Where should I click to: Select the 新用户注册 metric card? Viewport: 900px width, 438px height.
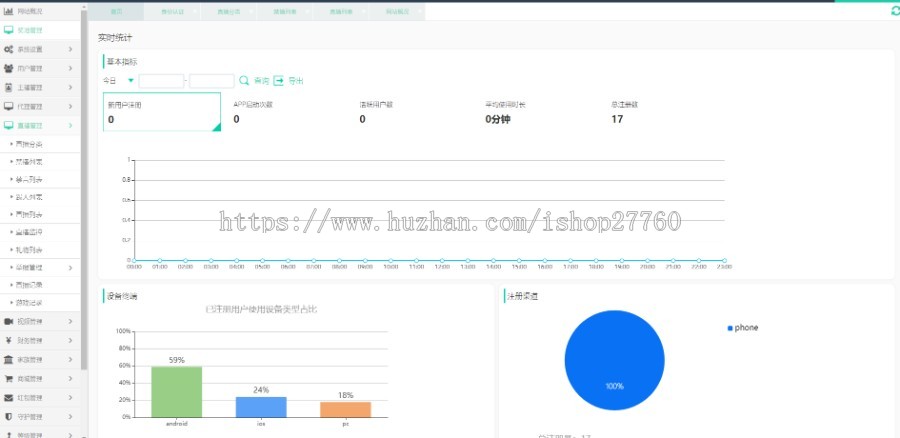[162, 112]
